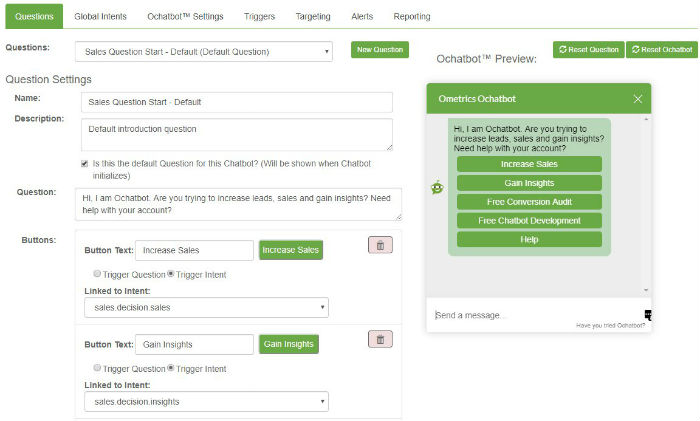Click Free Conversion Audit preview button
This screenshot has width=700, height=421.
[x=529, y=202]
